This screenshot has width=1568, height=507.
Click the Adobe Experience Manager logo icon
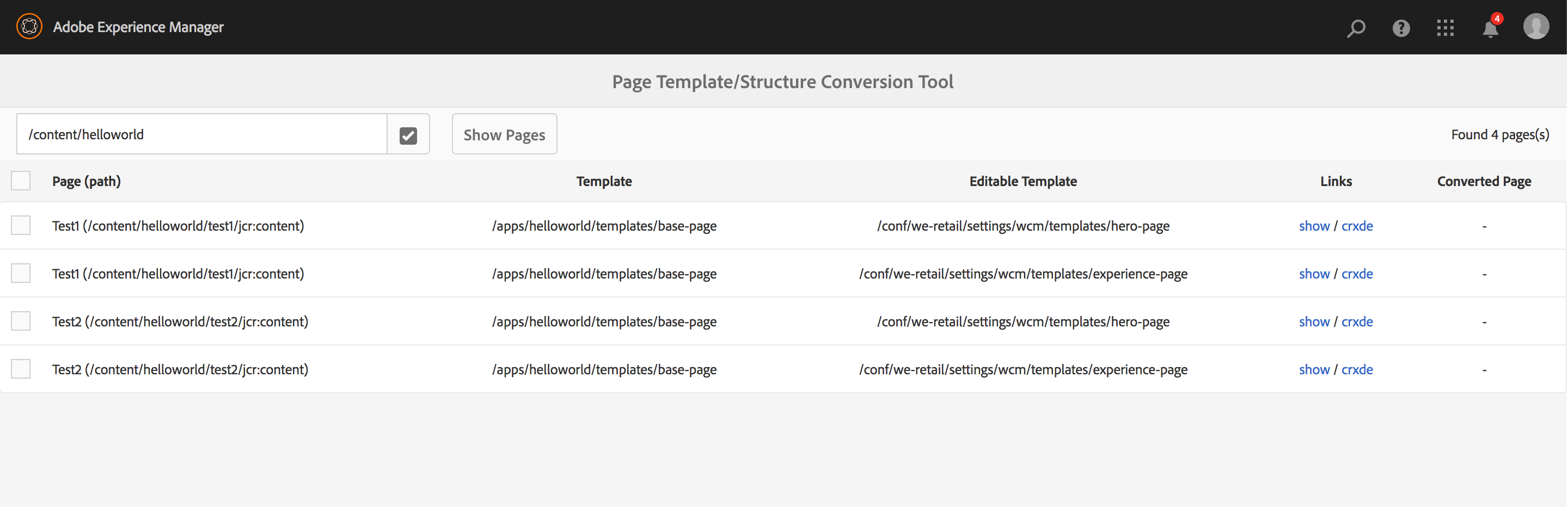pos(29,27)
